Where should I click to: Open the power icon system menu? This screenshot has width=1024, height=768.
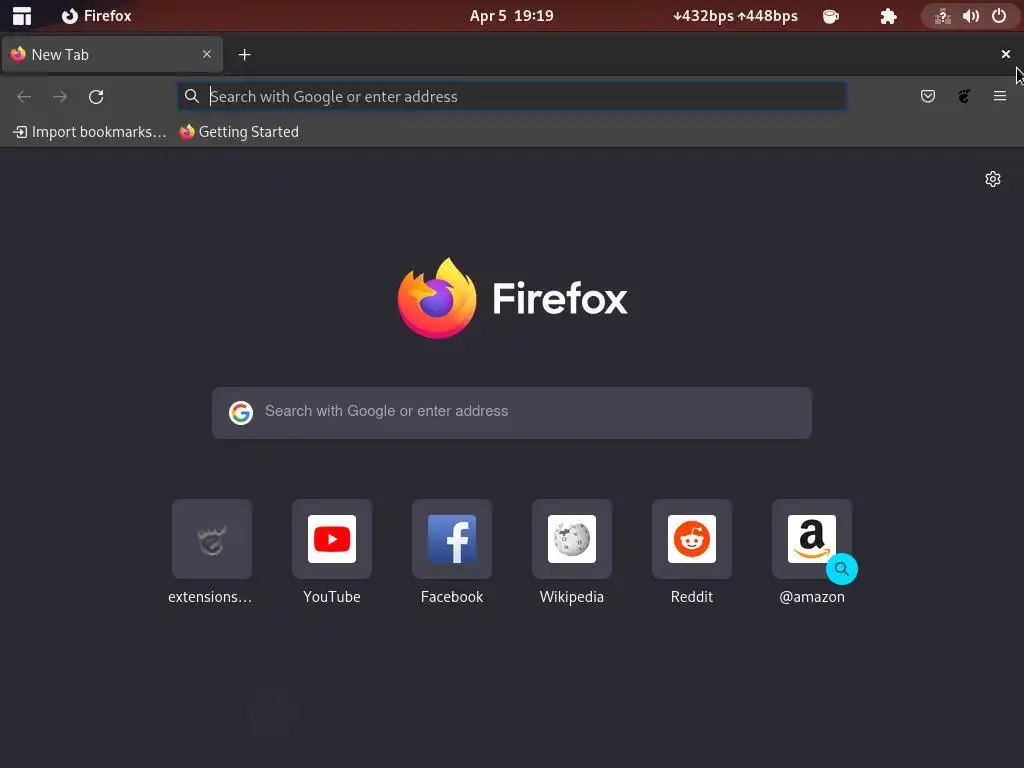tap(999, 16)
